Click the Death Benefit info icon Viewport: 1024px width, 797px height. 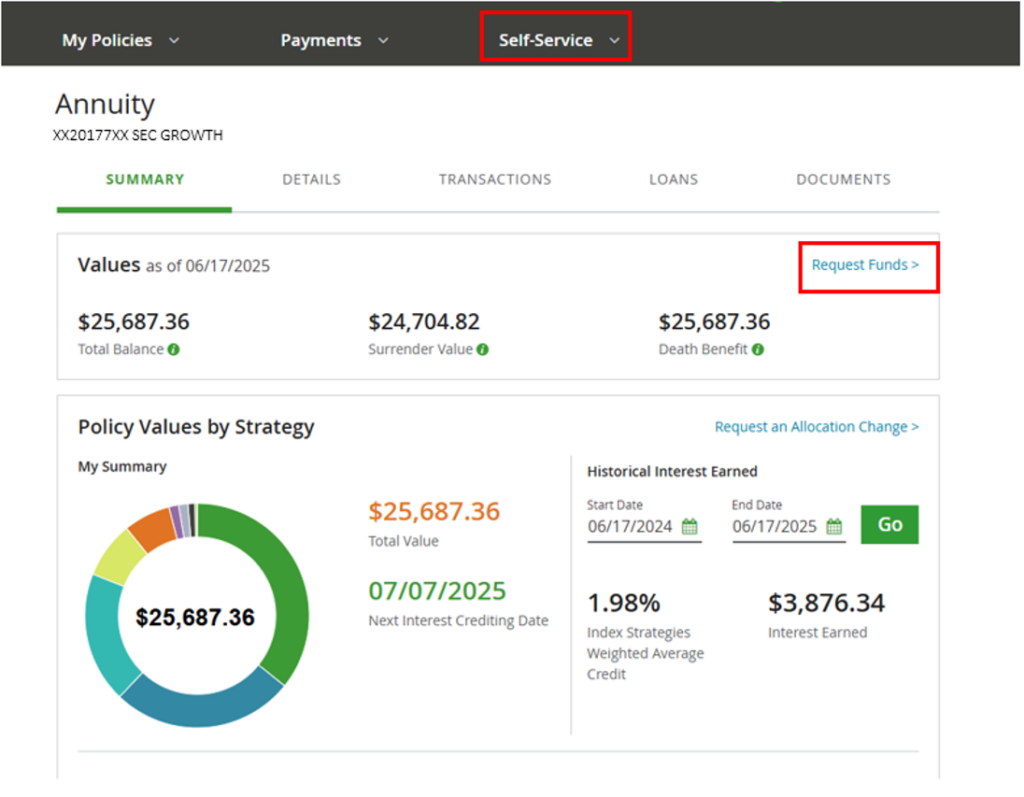[758, 350]
